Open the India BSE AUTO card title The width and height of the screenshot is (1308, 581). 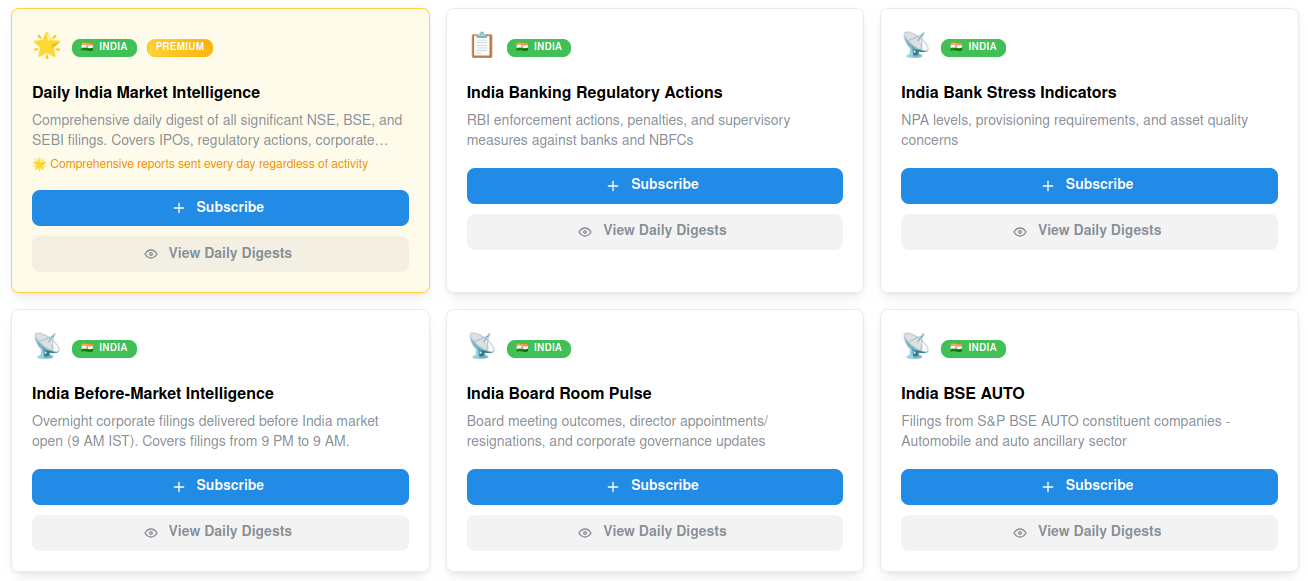963,393
